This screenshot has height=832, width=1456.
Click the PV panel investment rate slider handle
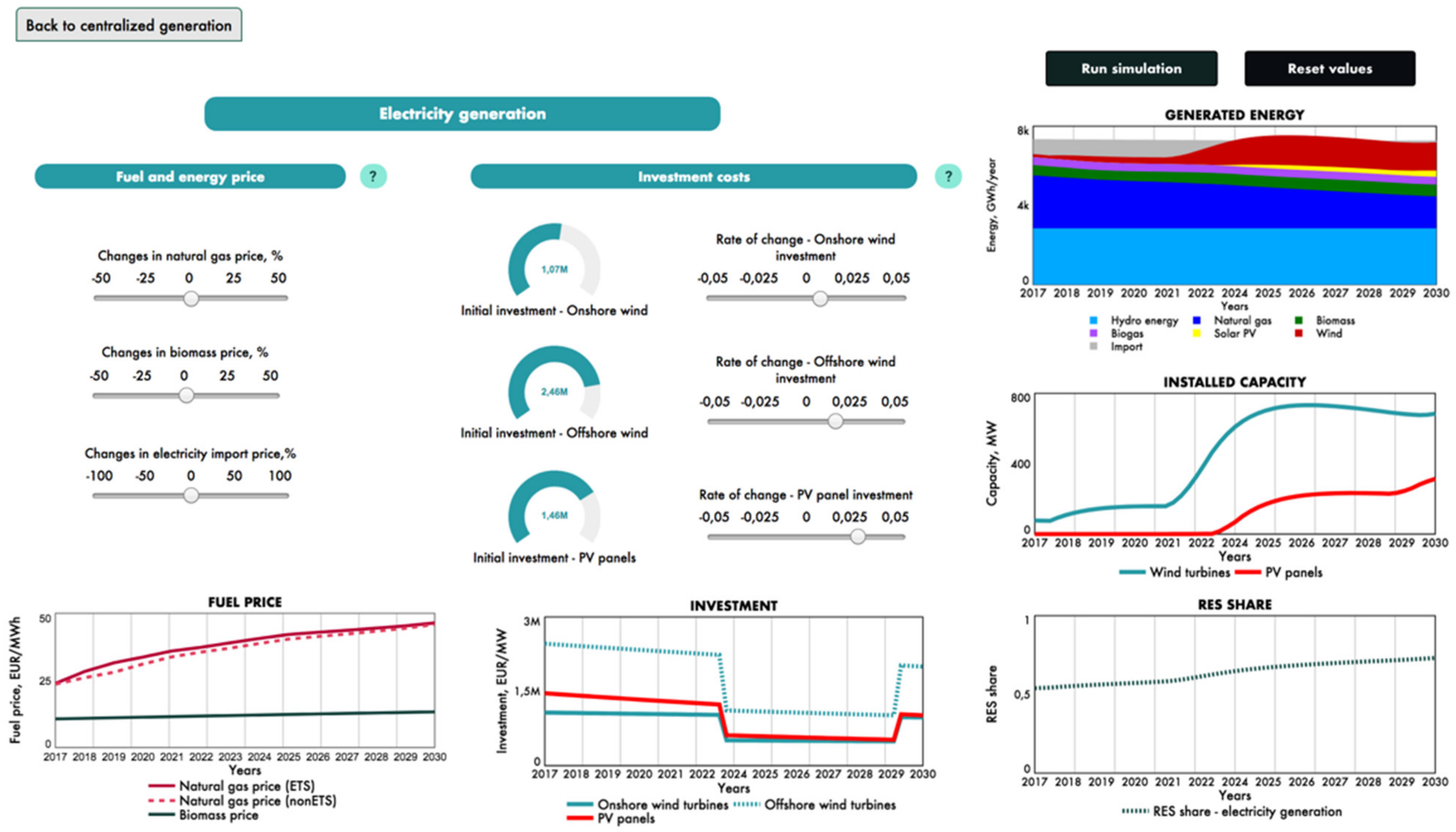[x=857, y=536]
